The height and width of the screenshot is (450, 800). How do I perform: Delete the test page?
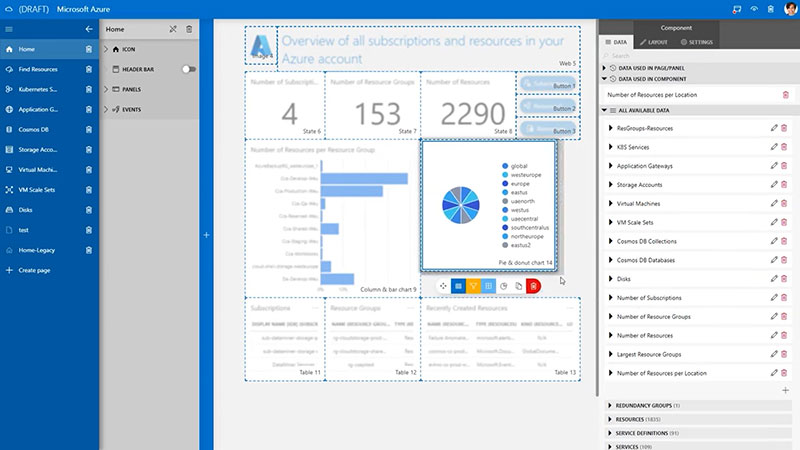(89, 230)
